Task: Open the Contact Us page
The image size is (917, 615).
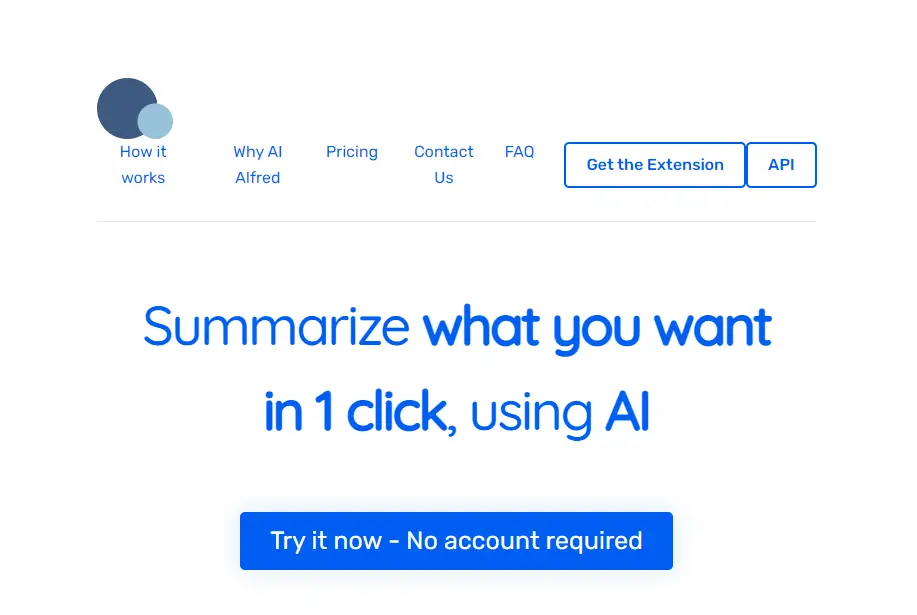Action: pyautogui.click(x=443, y=164)
